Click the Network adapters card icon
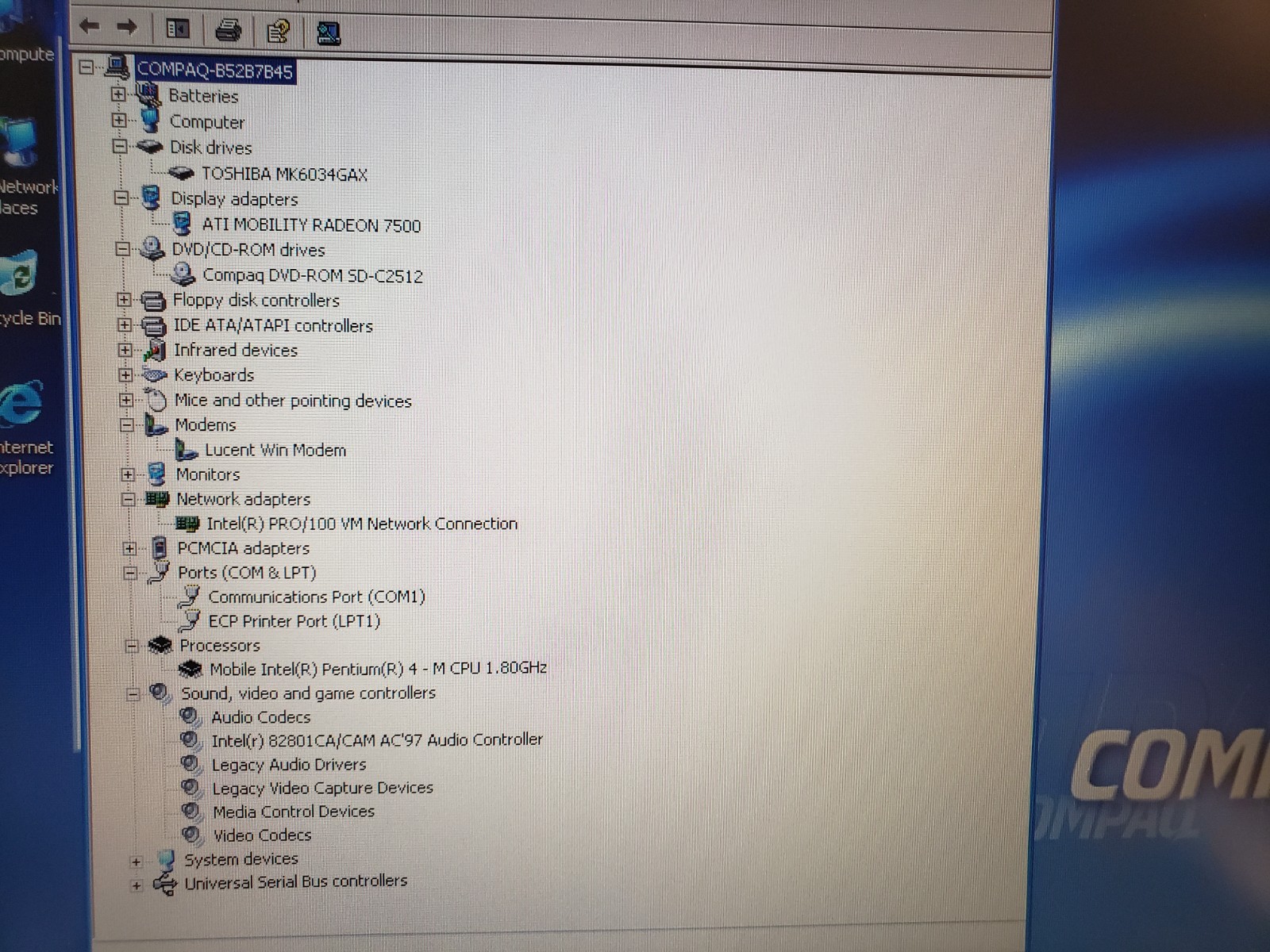This screenshot has width=1270, height=952. click(157, 499)
